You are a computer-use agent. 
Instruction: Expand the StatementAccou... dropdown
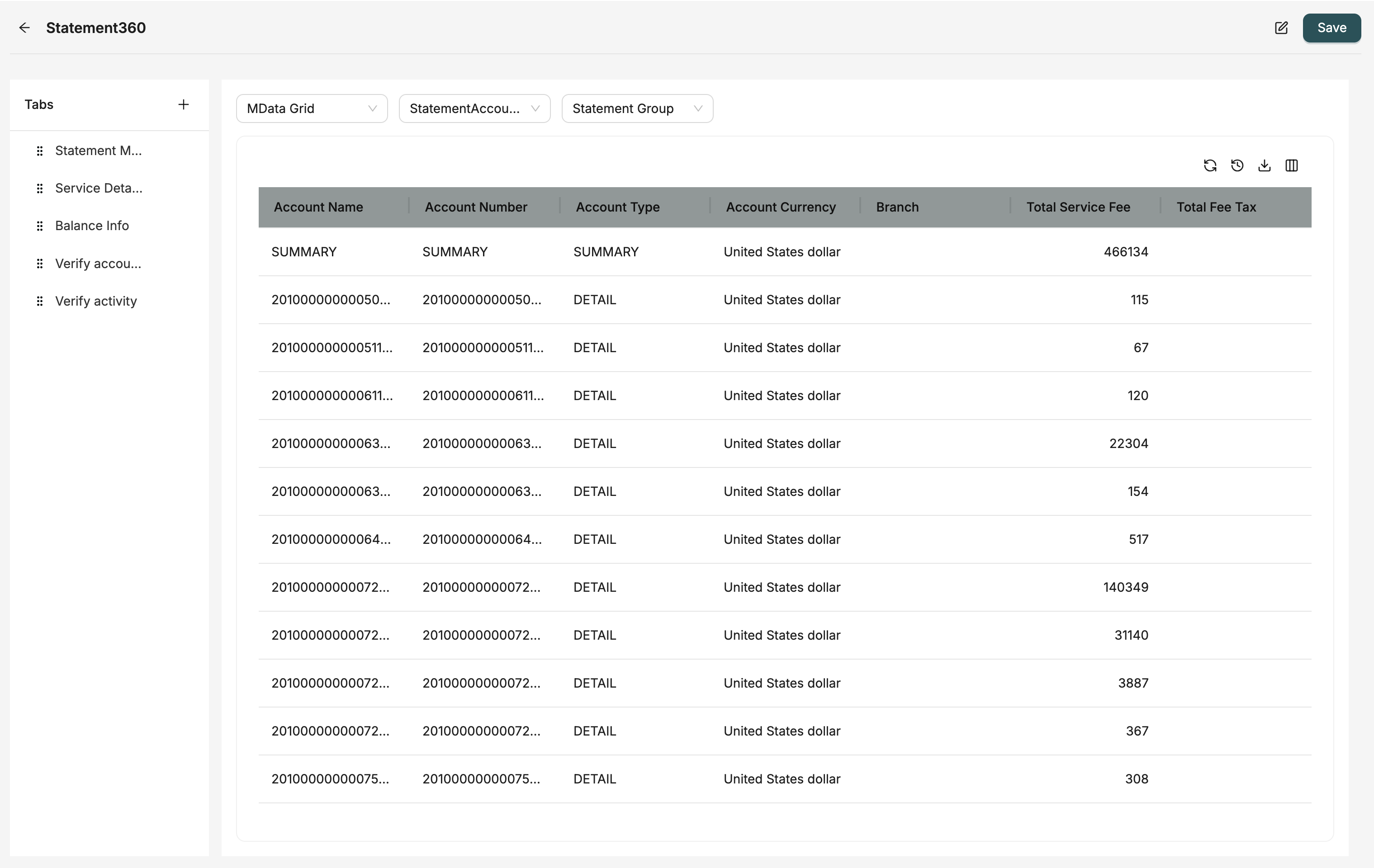474,108
